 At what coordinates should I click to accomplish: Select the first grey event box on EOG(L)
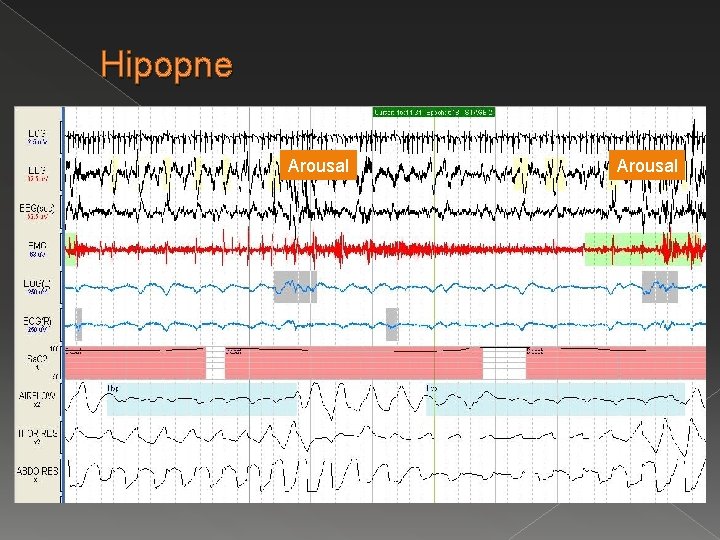click(x=295, y=287)
